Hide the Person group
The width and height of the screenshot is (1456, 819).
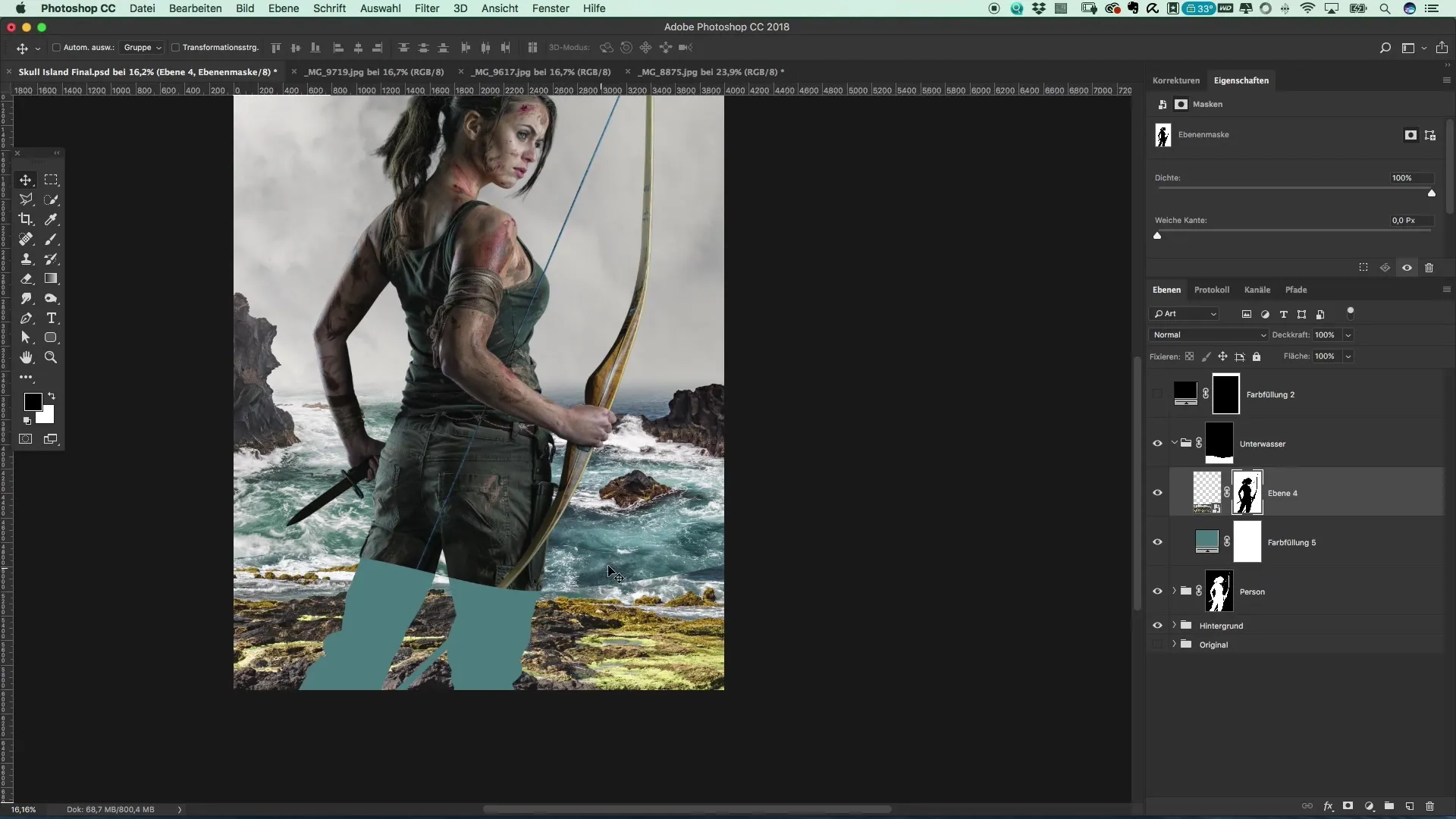click(1157, 591)
